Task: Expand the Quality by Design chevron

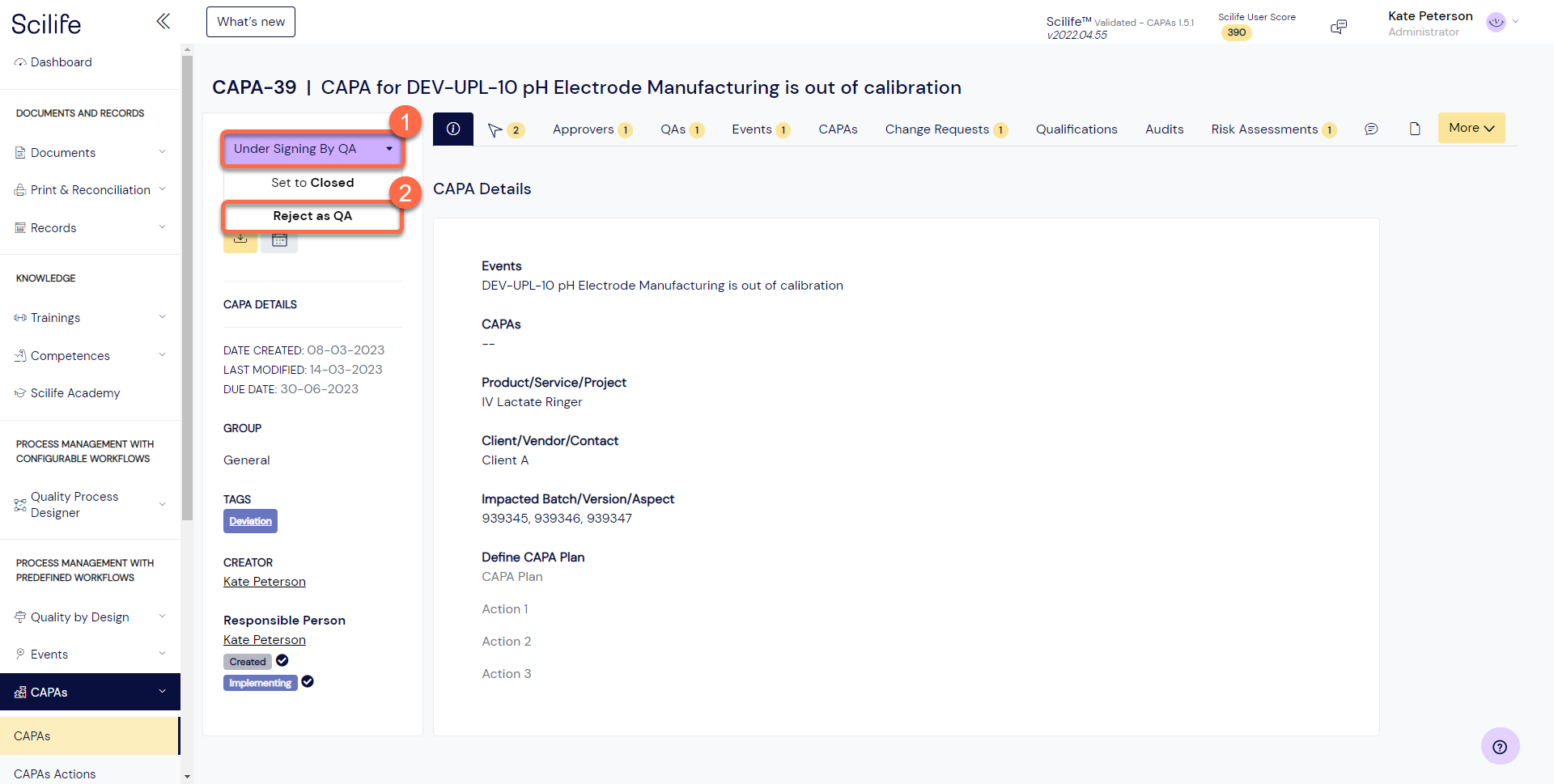Action: click(x=162, y=617)
